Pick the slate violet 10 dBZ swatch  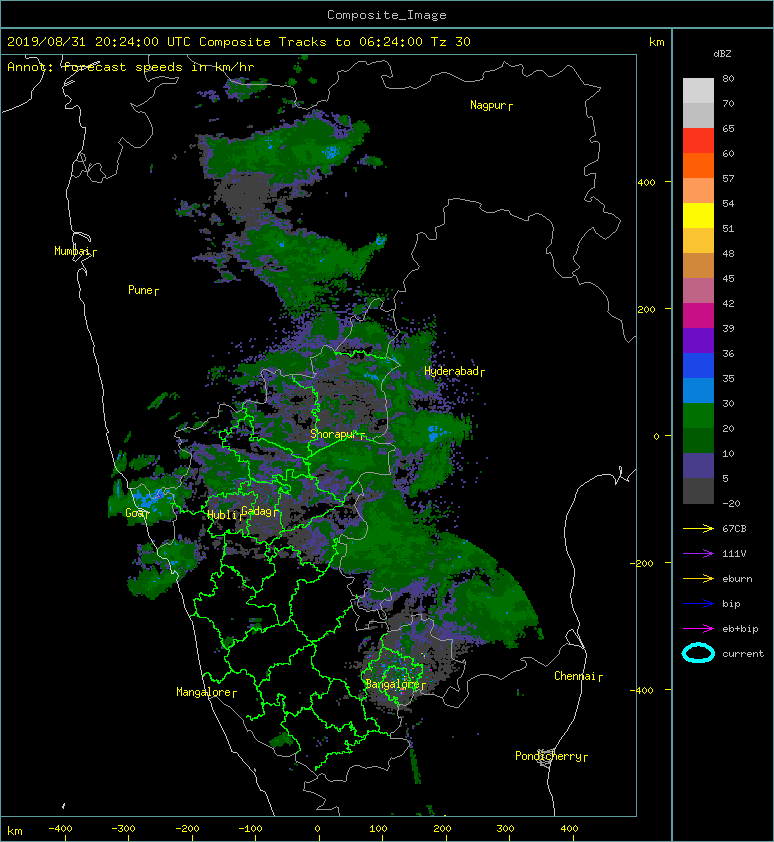click(x=698, y=465)
